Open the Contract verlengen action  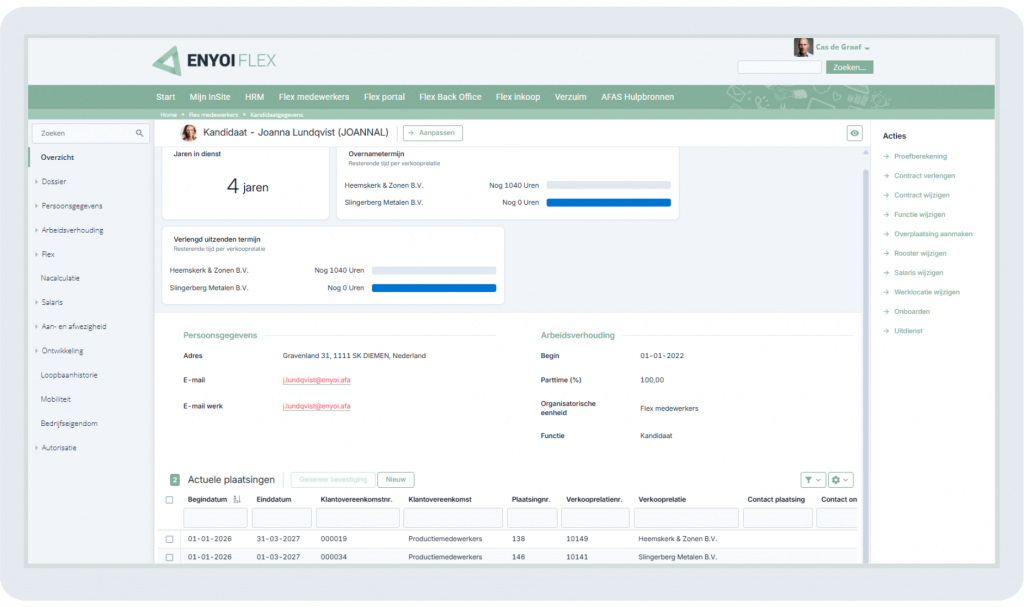coord(924,176)
